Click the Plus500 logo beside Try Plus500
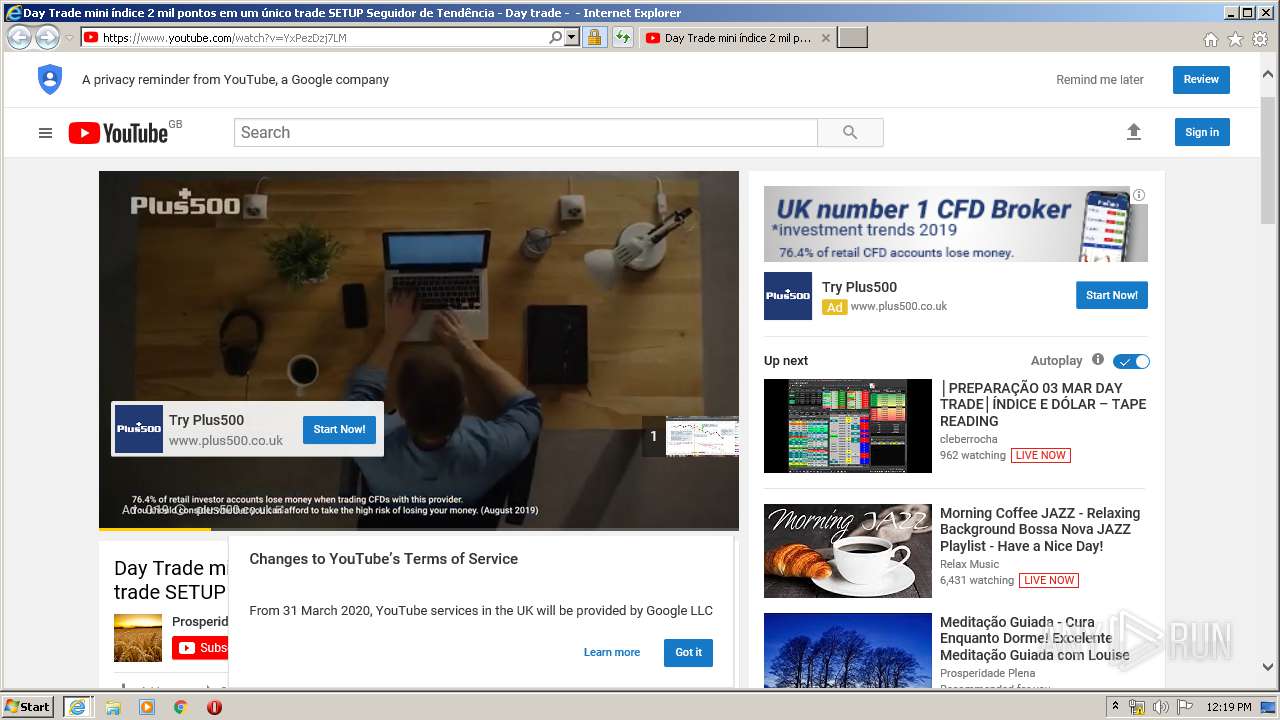The image size is (1280, 720). (788, 296)
